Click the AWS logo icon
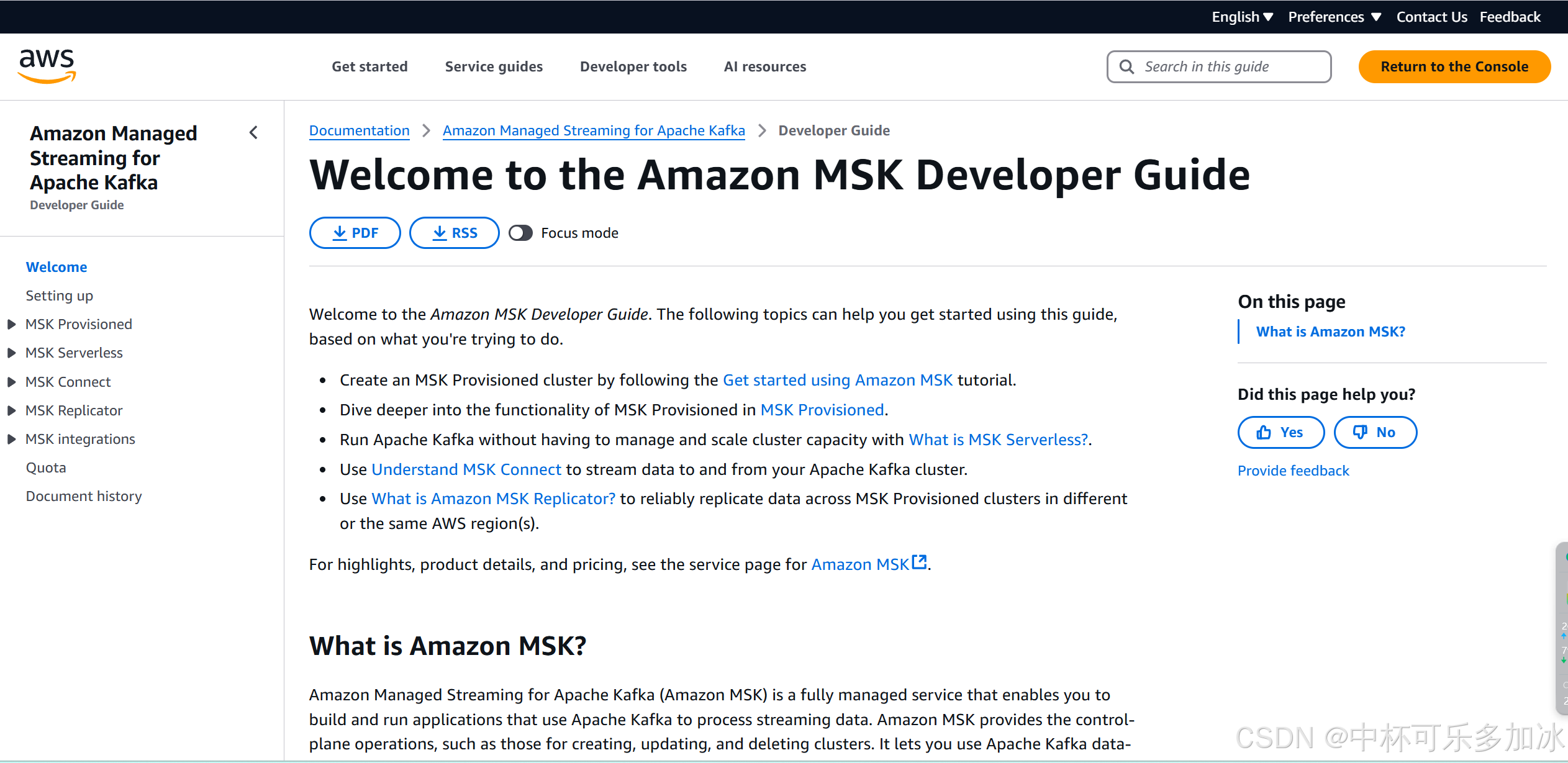Image resolution: width=1568 pixels, height=763 pixels. coord(47,66)
